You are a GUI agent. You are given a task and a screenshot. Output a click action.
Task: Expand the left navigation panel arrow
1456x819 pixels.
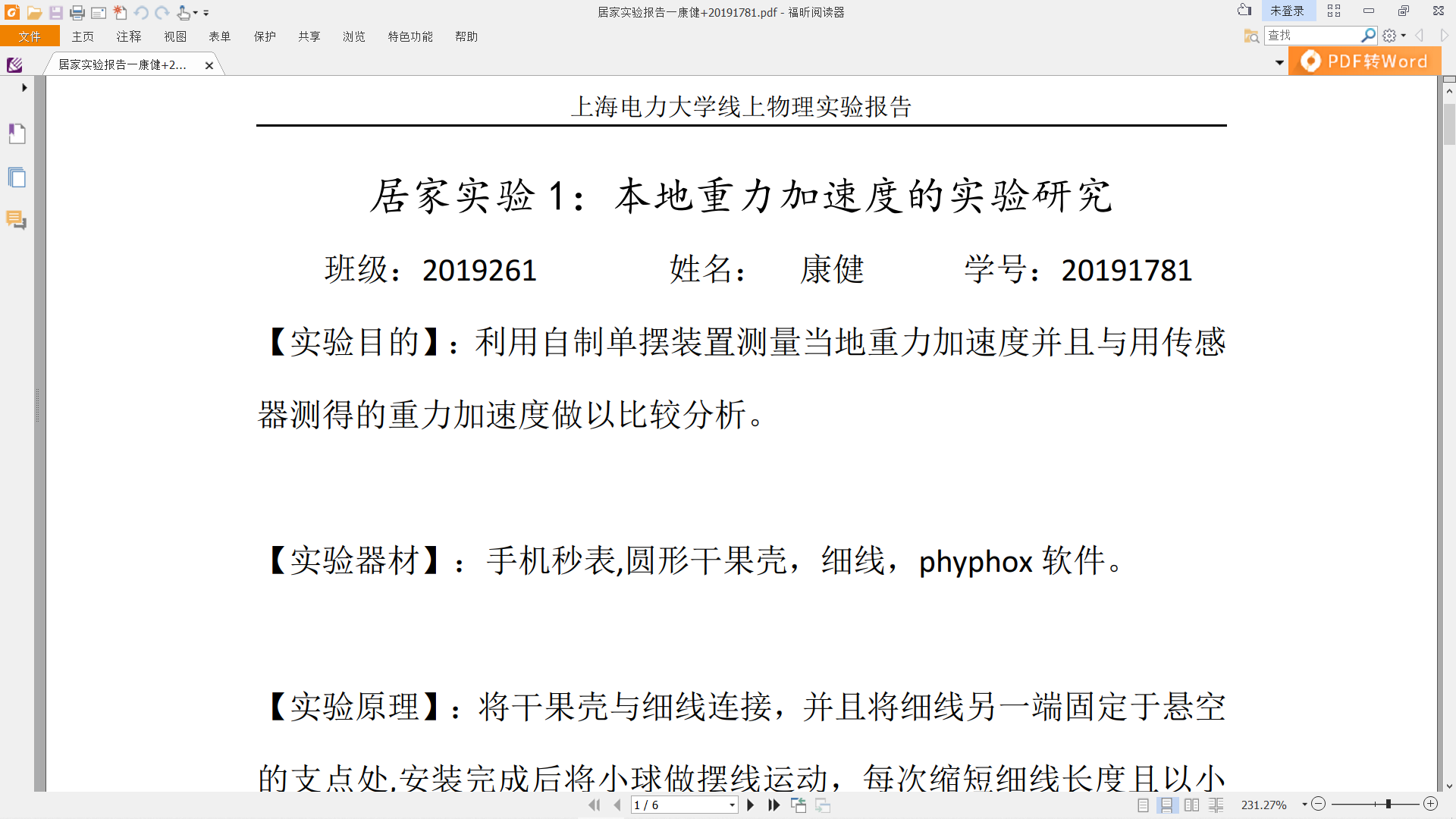pyautogui.click(x=24, y=88)
